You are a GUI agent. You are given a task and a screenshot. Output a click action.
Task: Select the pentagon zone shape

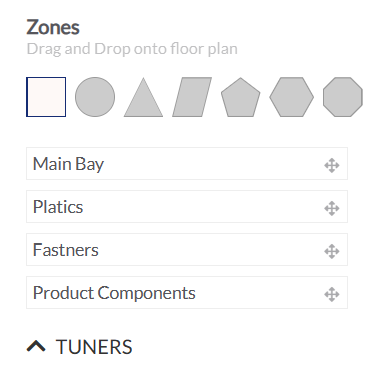point(240,97)
